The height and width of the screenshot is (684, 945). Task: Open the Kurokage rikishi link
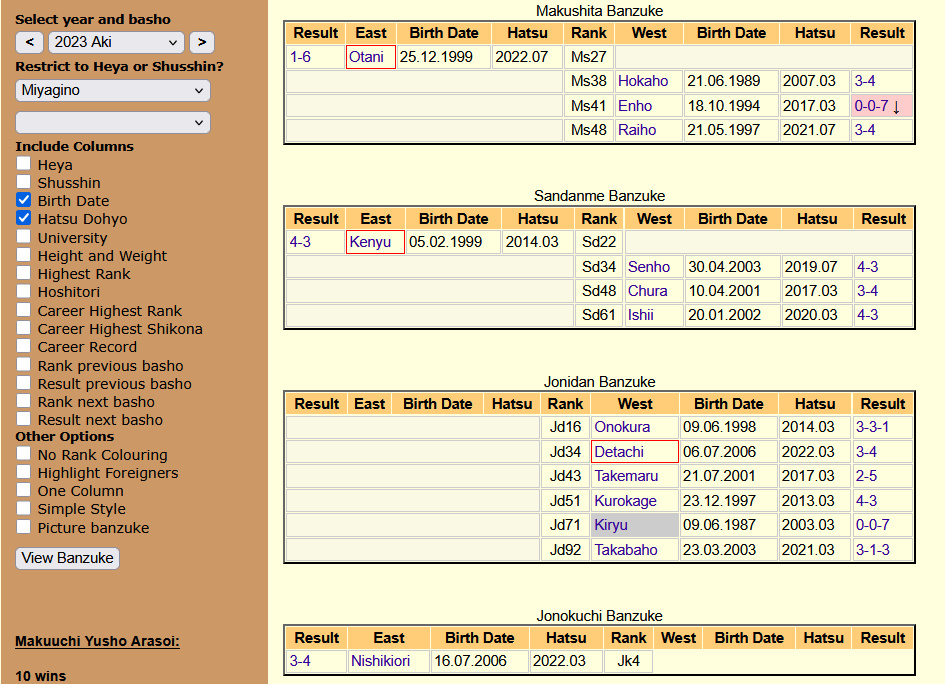[625, 501]
